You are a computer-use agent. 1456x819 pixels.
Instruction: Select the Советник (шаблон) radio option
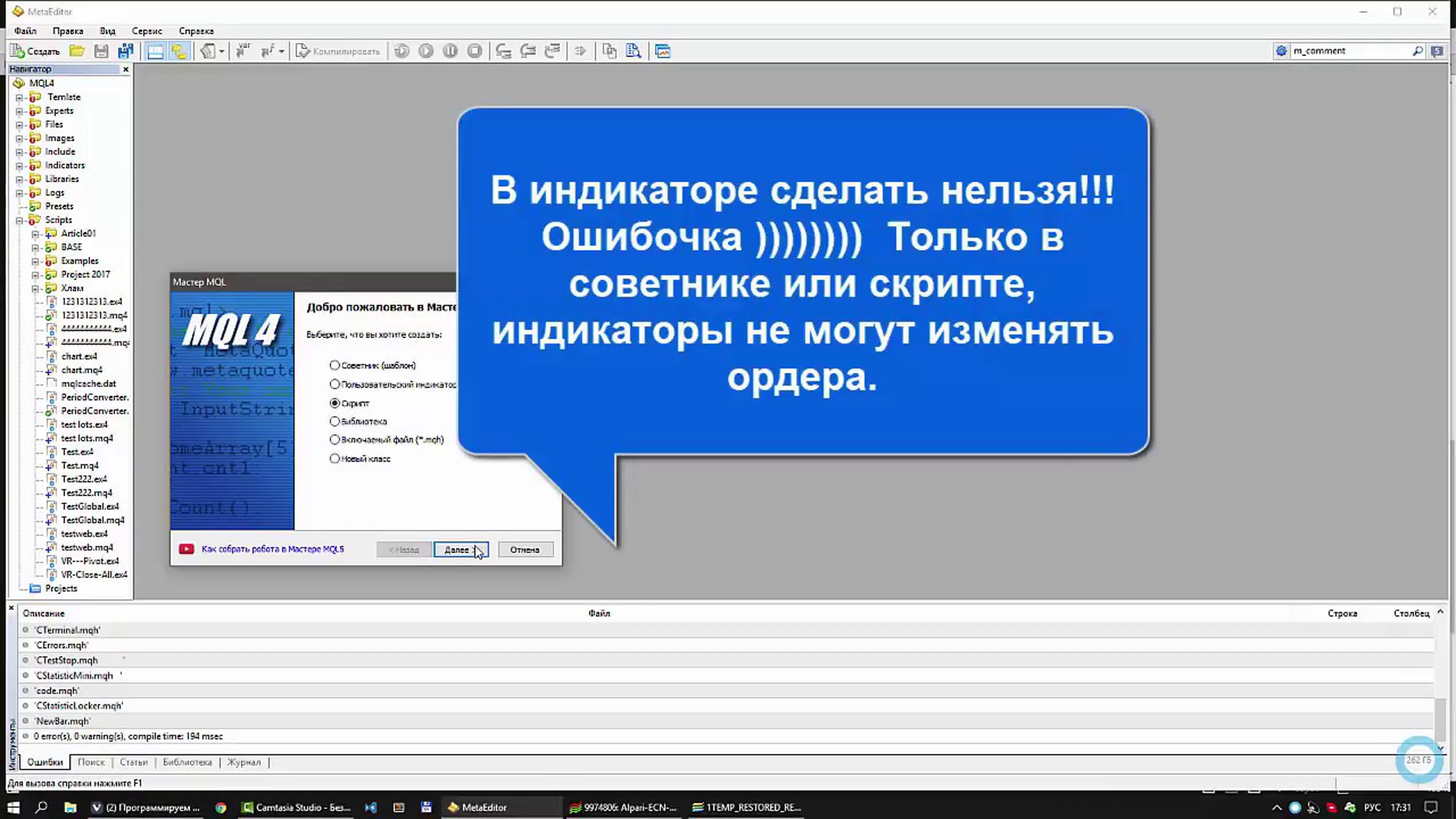(x=334, y=366)
